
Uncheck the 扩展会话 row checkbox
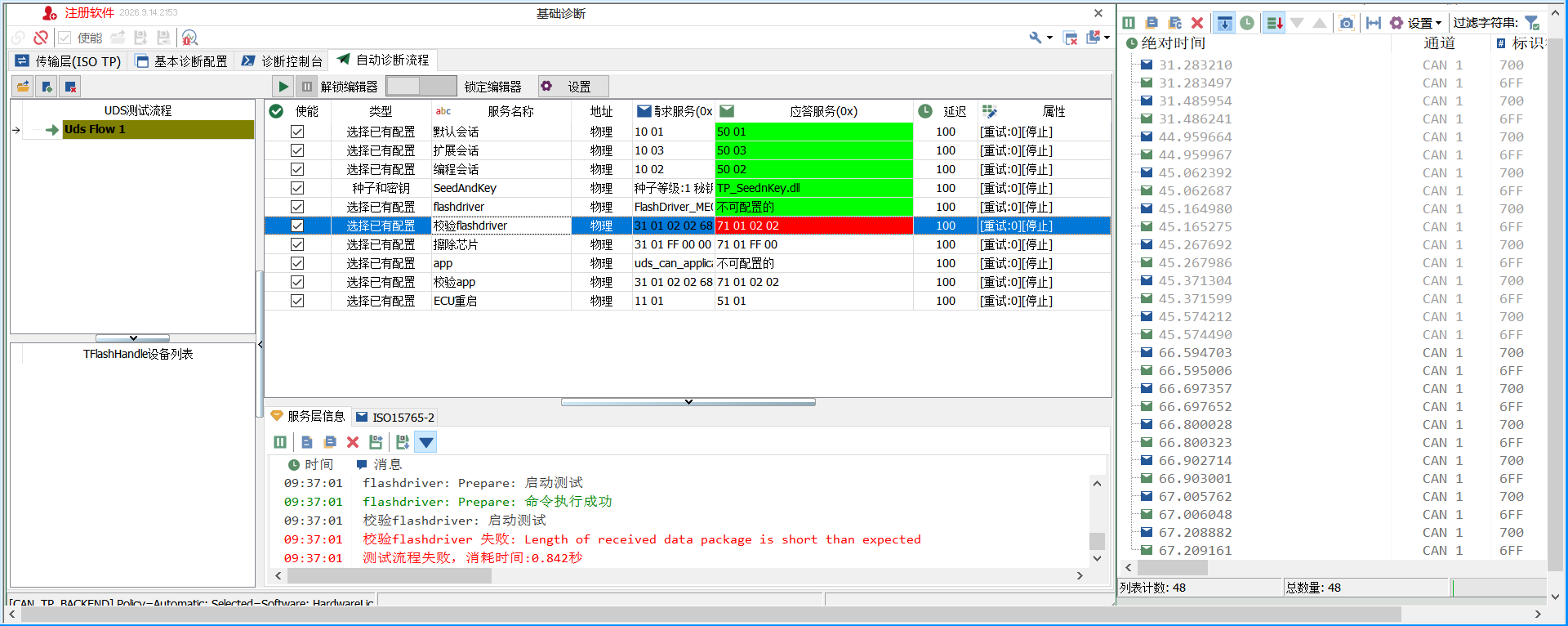click(x=297, y=150)
